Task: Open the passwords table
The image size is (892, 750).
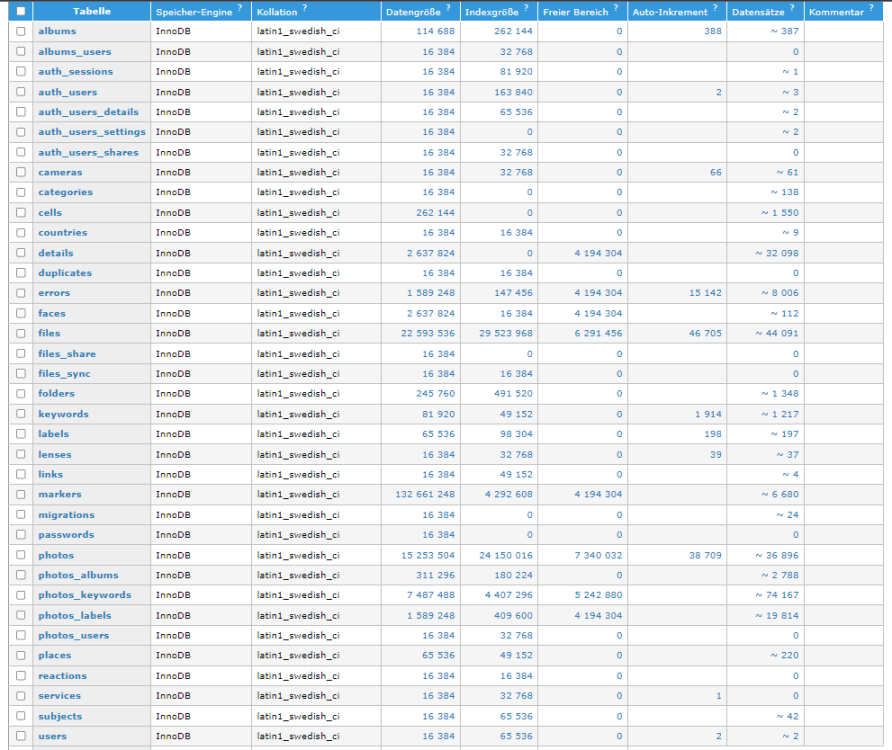Action: [66, 535]
